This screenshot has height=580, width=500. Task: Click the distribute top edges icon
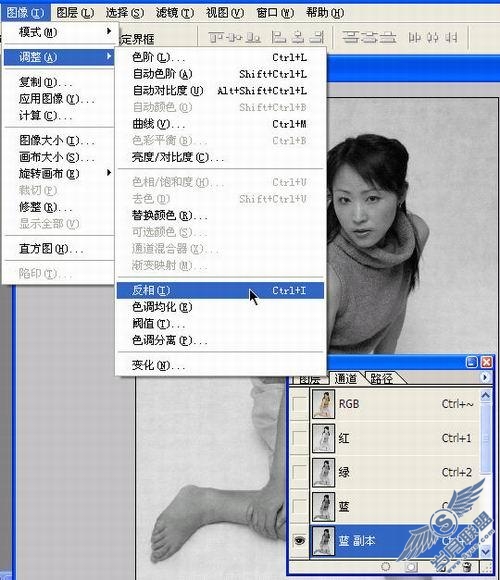(x=350, y=37)
